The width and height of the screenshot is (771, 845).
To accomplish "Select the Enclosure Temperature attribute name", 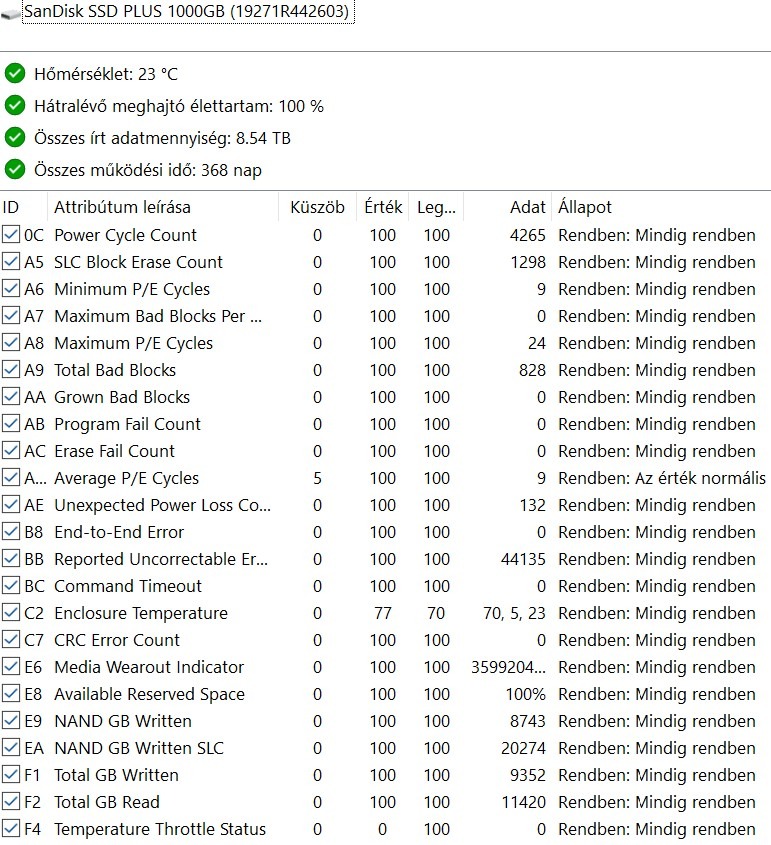I will (141, 613).
